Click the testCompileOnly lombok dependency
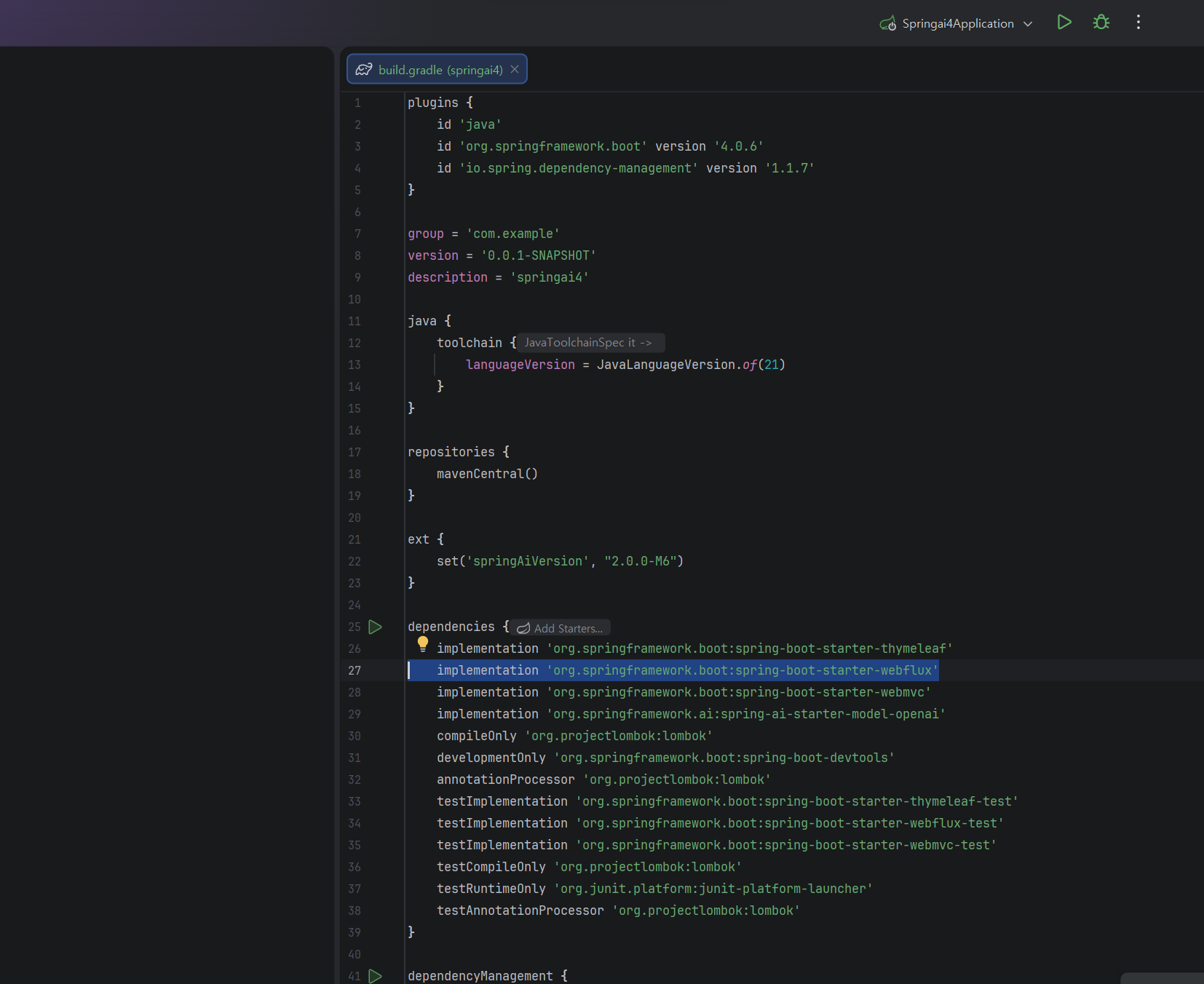1204x984 pixels. coord(589,867)
